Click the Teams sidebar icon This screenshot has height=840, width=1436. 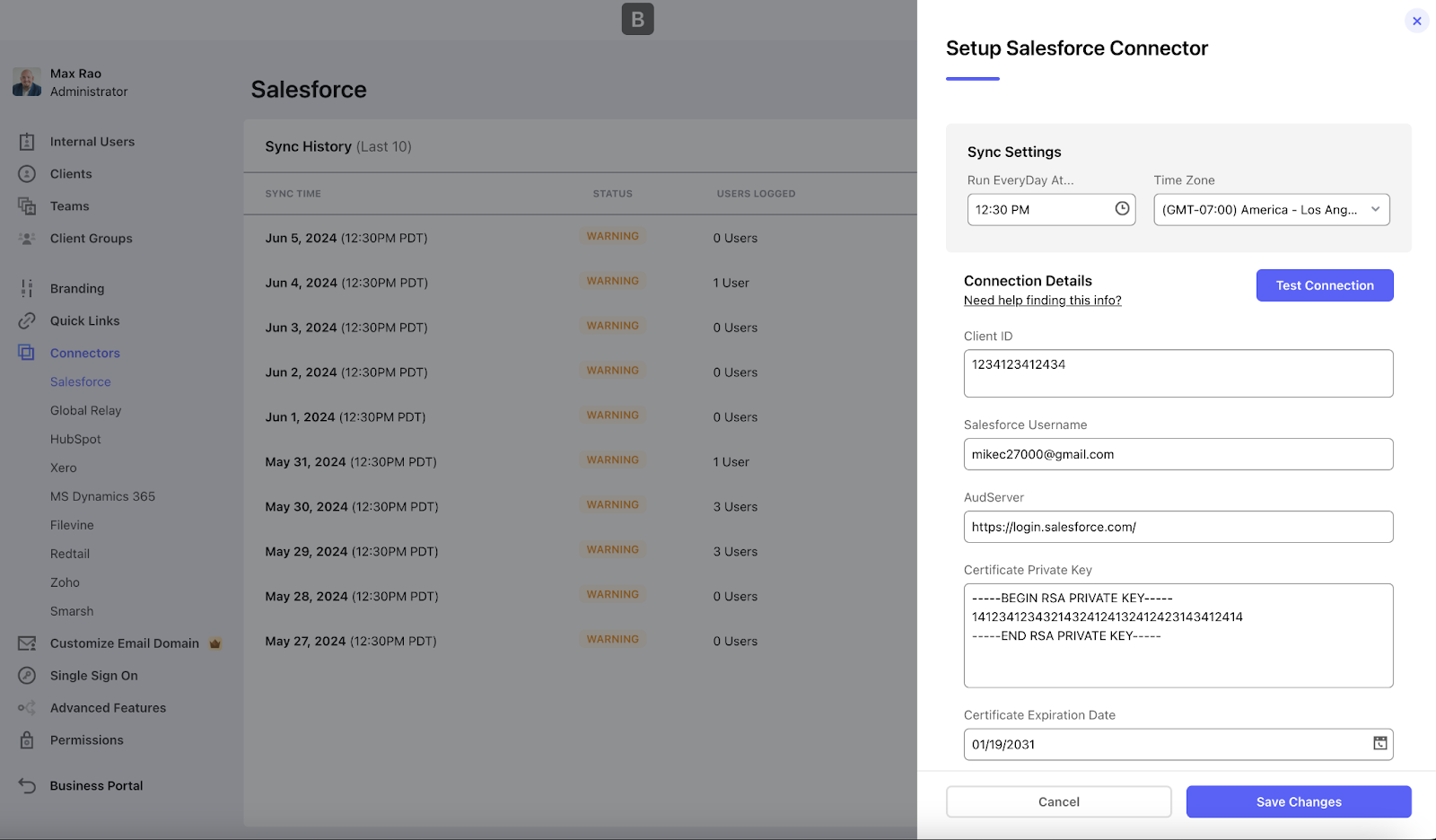coord(27,206)
